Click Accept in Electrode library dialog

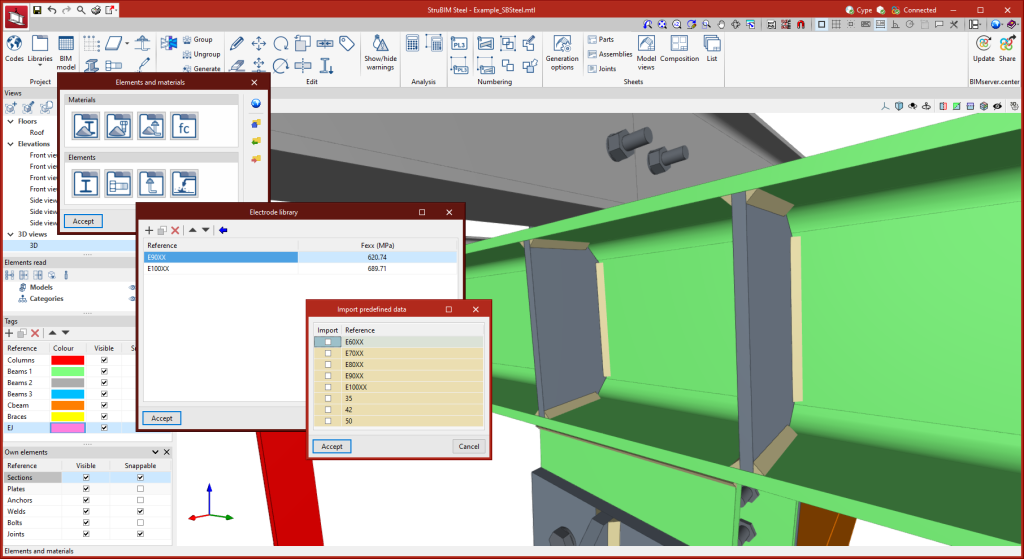(x=162, y=418)
